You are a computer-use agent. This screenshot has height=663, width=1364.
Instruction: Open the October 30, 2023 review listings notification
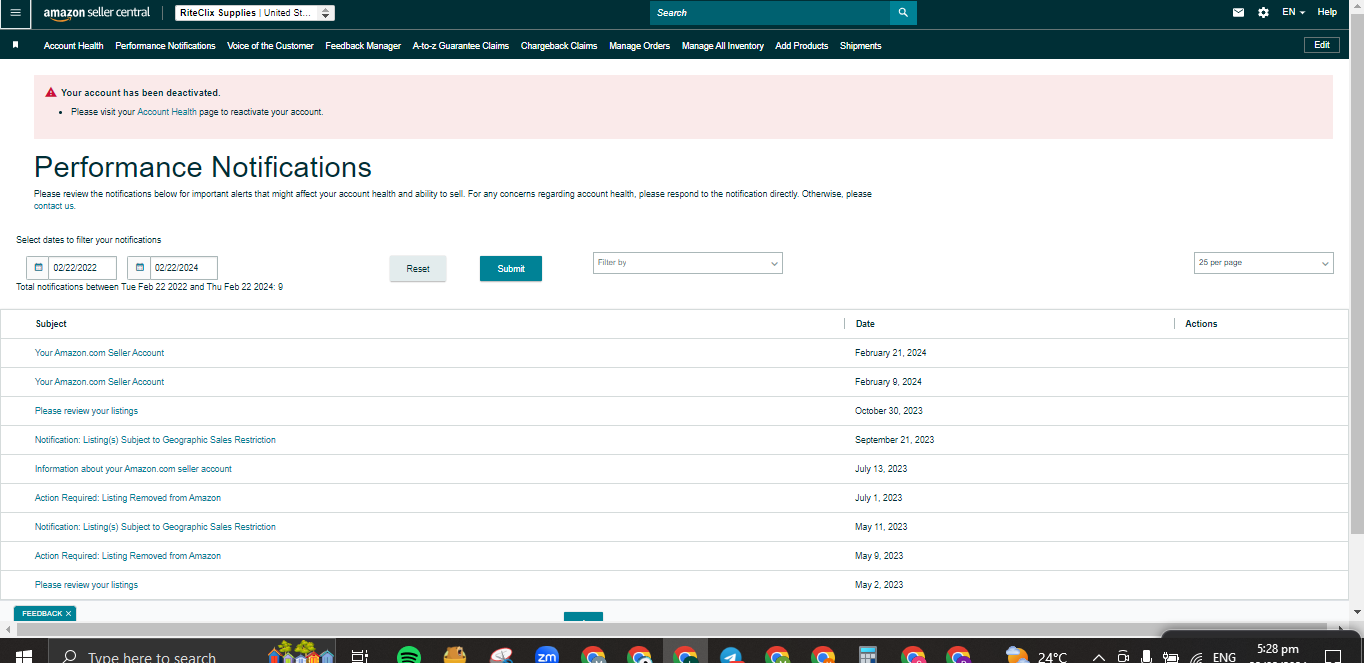click(86, 411)
